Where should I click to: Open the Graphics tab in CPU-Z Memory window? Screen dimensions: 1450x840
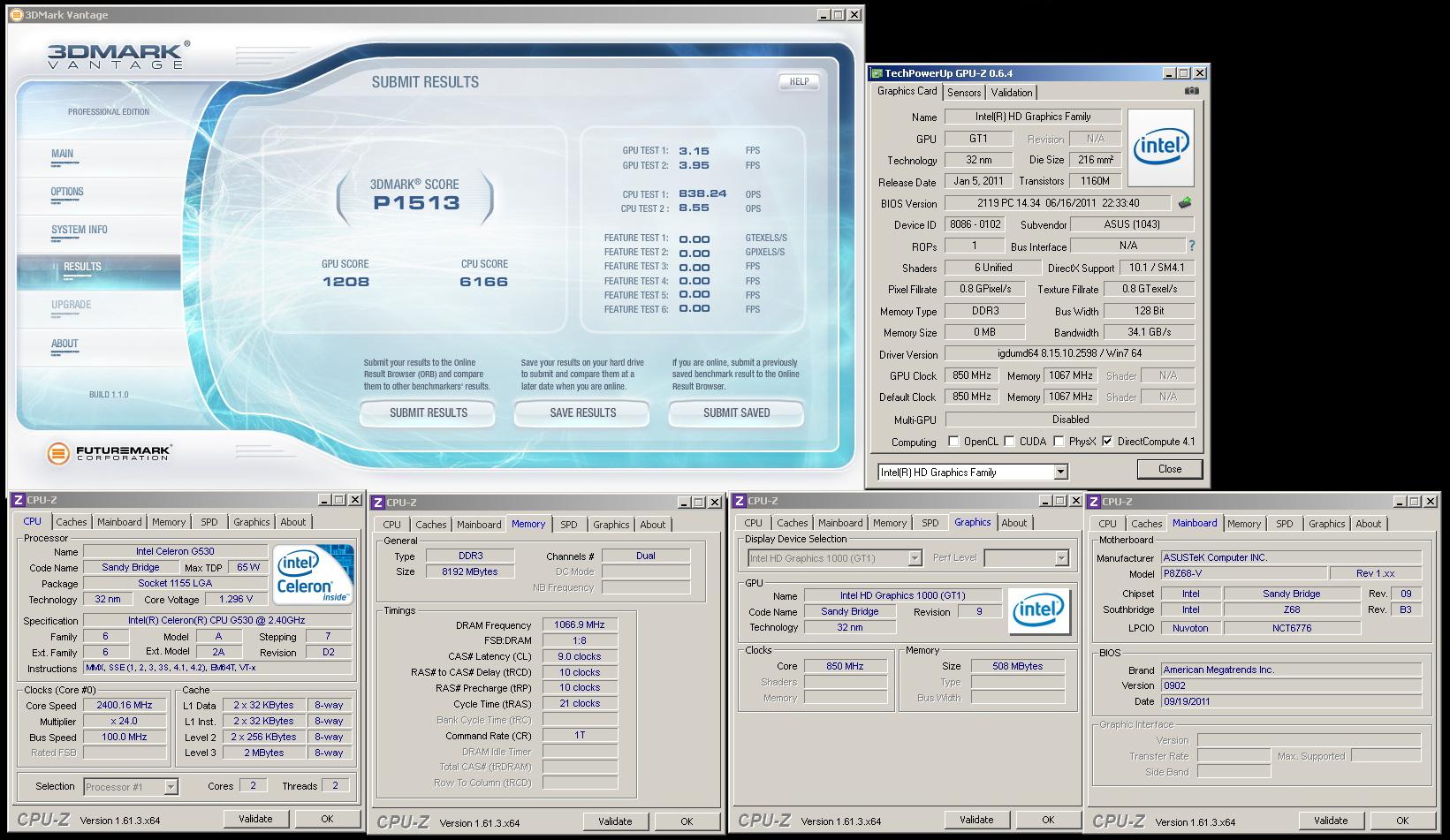tap(611, 525)
